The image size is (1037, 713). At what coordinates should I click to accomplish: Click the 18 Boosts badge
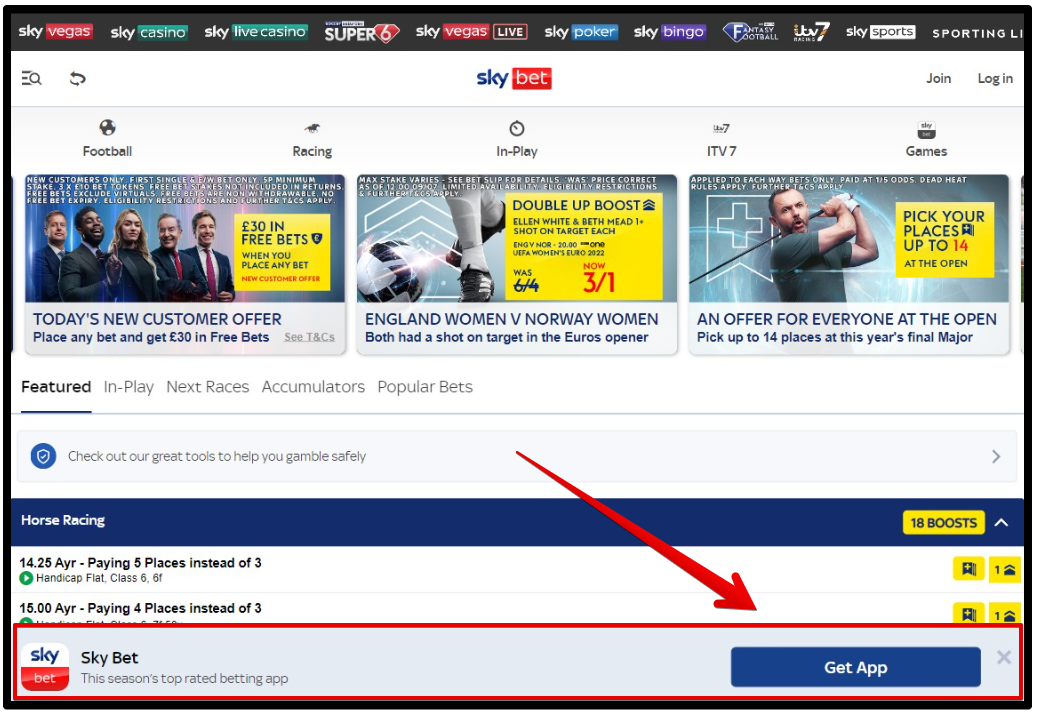(x=943, y=523)
